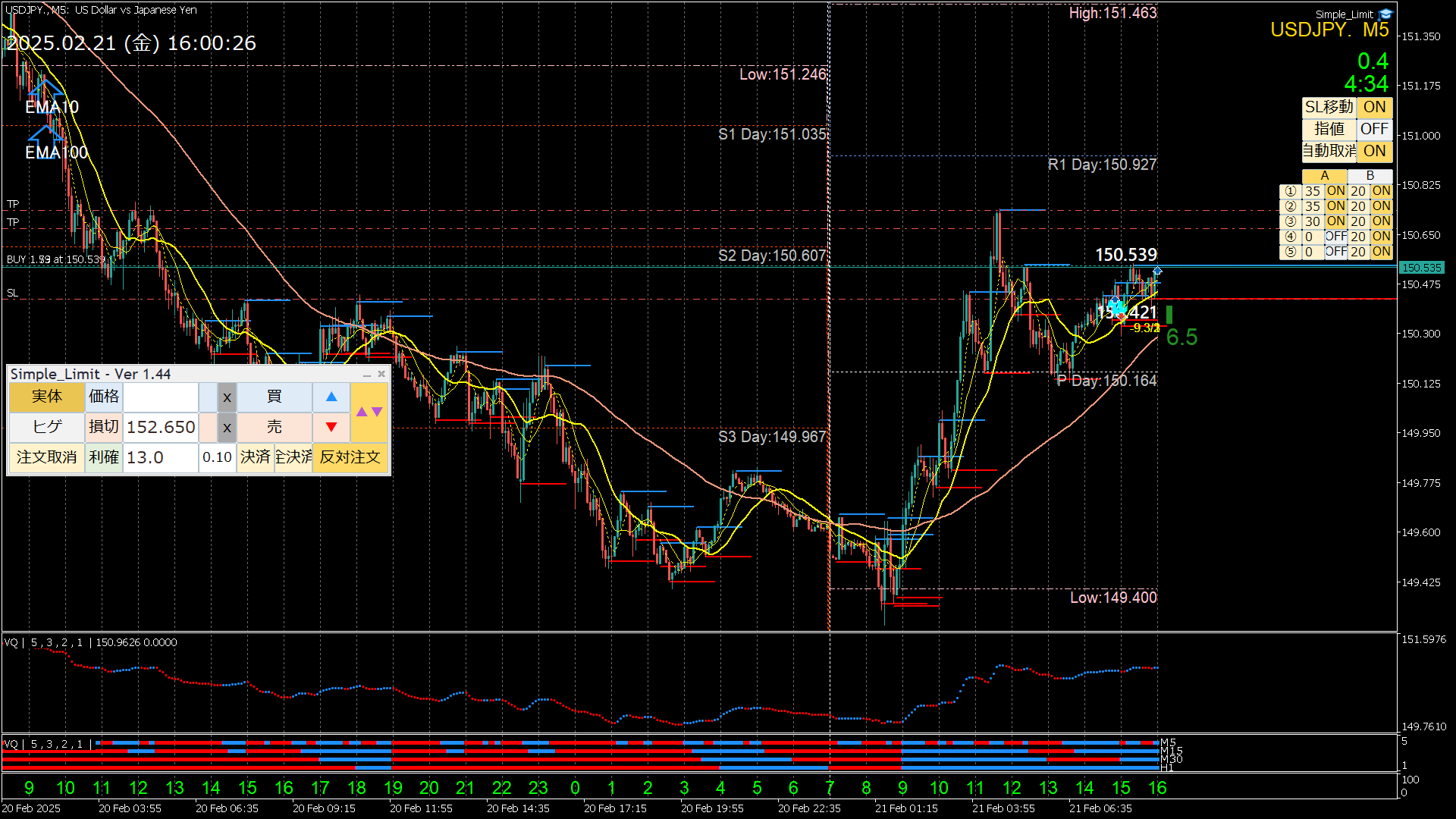Click the 損切 stop-loss value field 152.650

[x=161, y=427]
